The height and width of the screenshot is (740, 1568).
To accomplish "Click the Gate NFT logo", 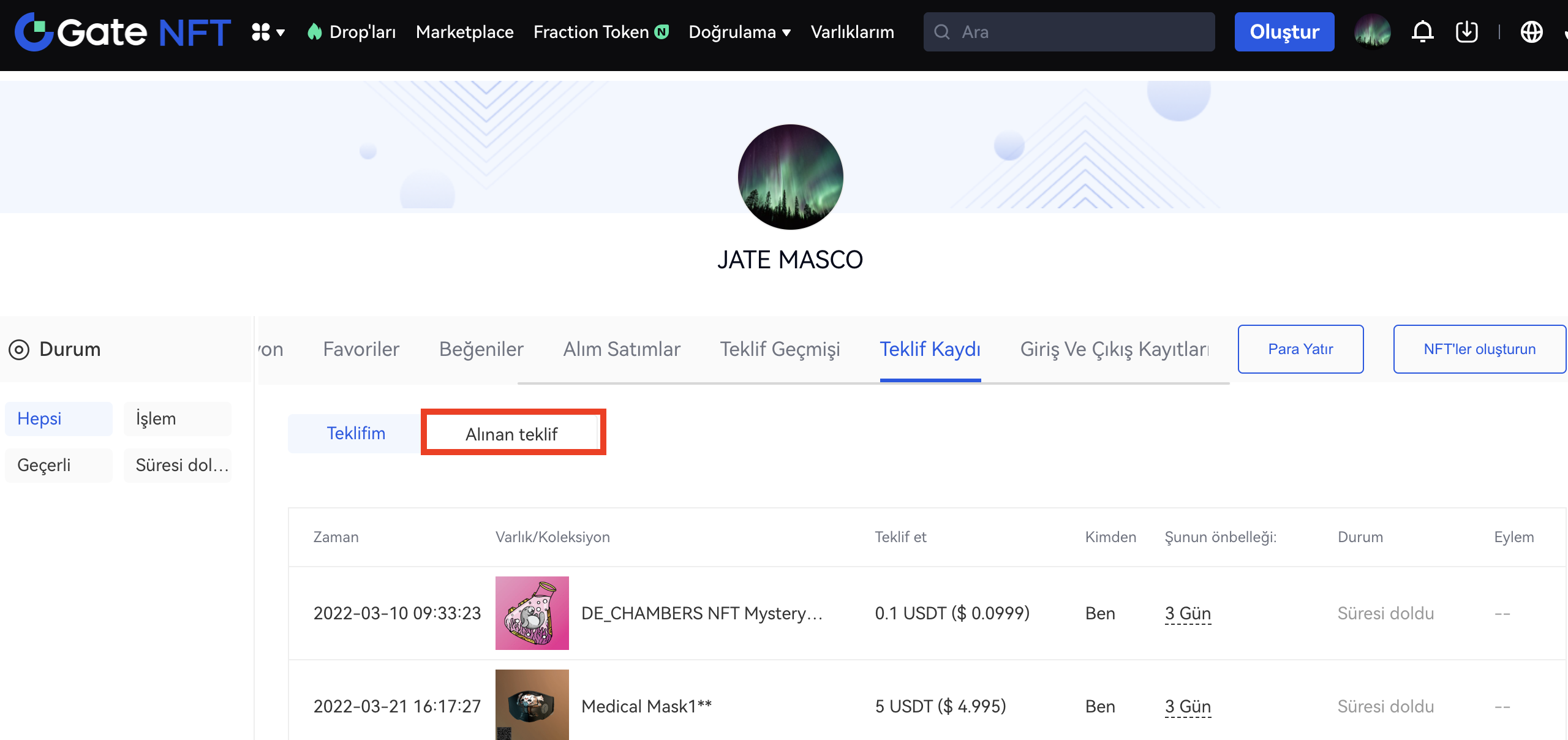I will (x=123, y=32).
